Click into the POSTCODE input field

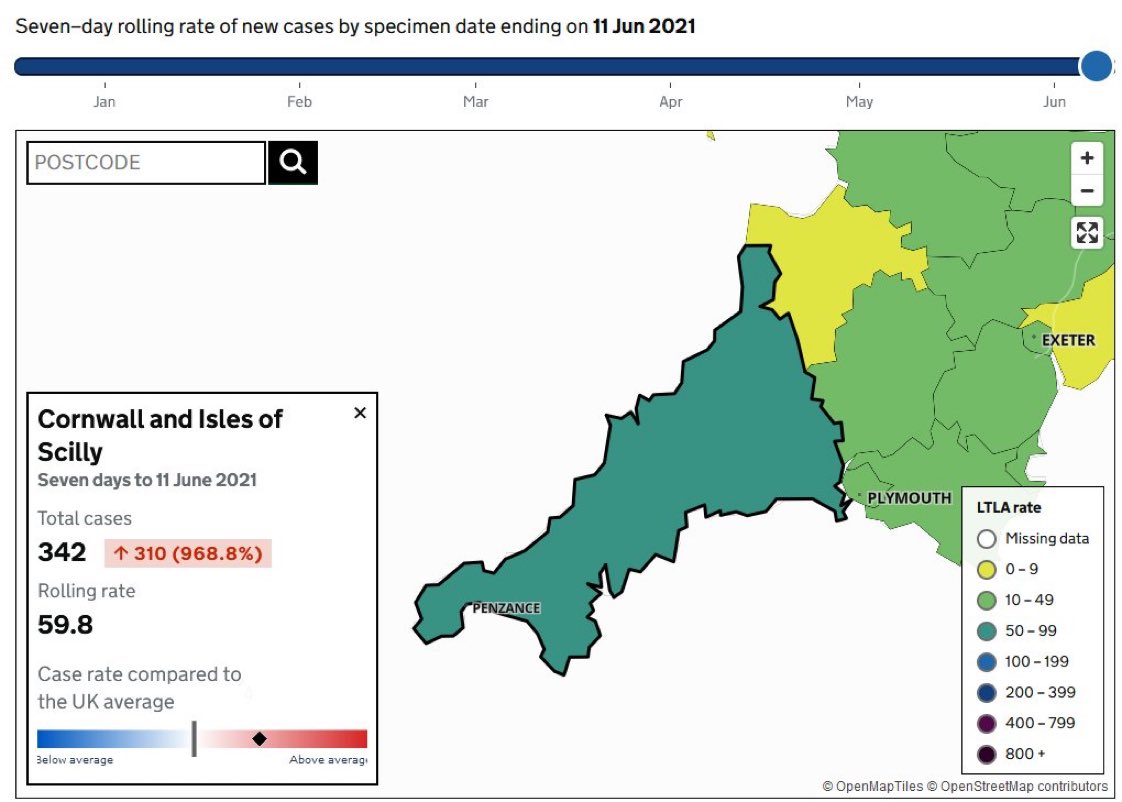coord(146,162)
